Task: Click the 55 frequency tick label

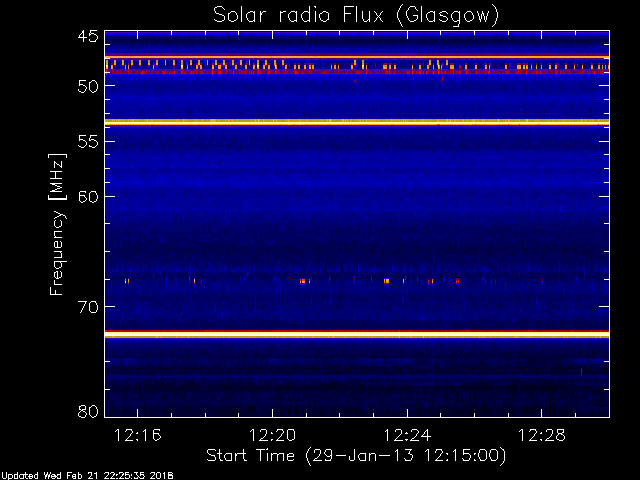Action: (88, 142)
